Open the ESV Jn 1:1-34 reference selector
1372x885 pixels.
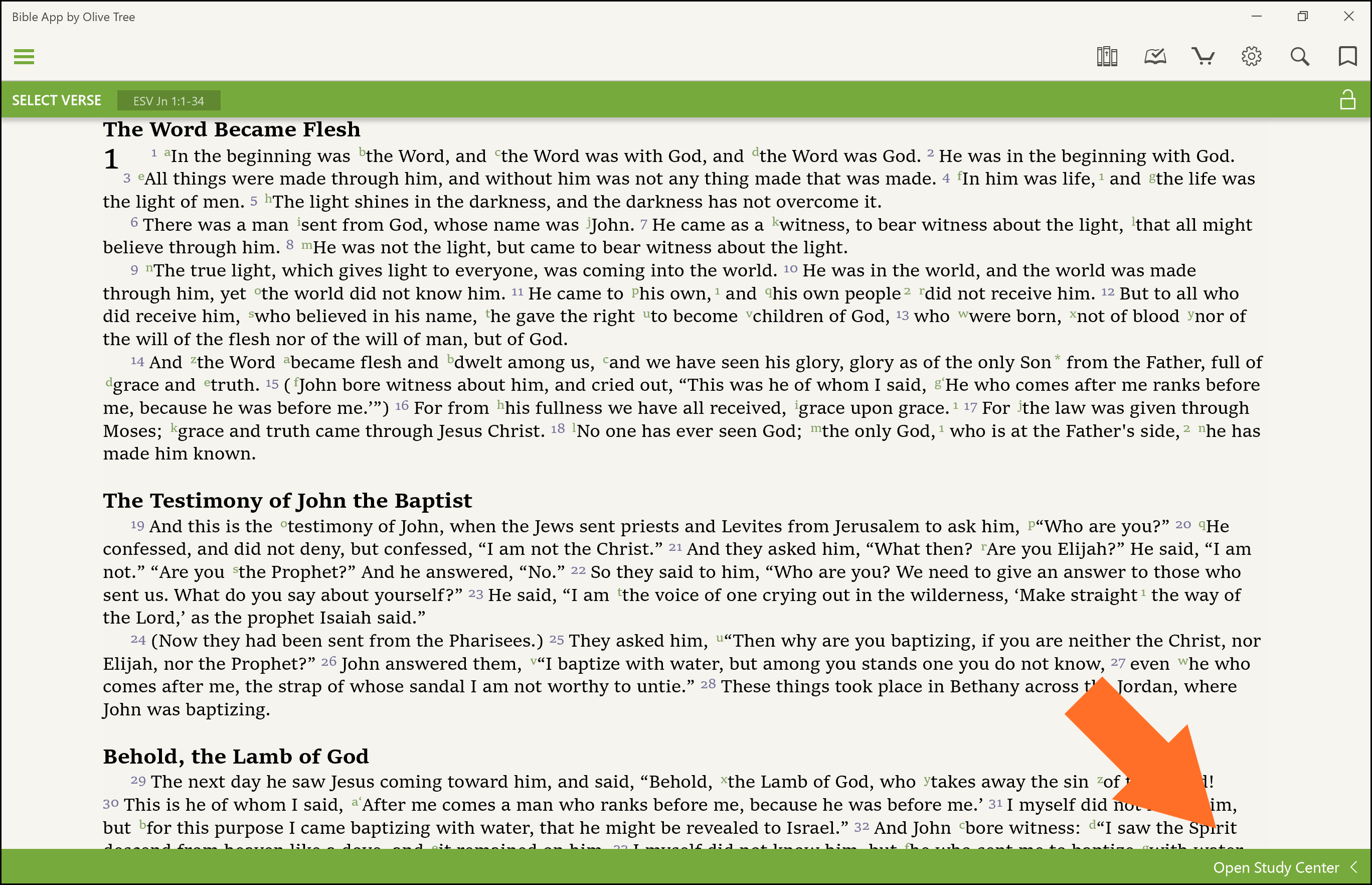(168, 101)
